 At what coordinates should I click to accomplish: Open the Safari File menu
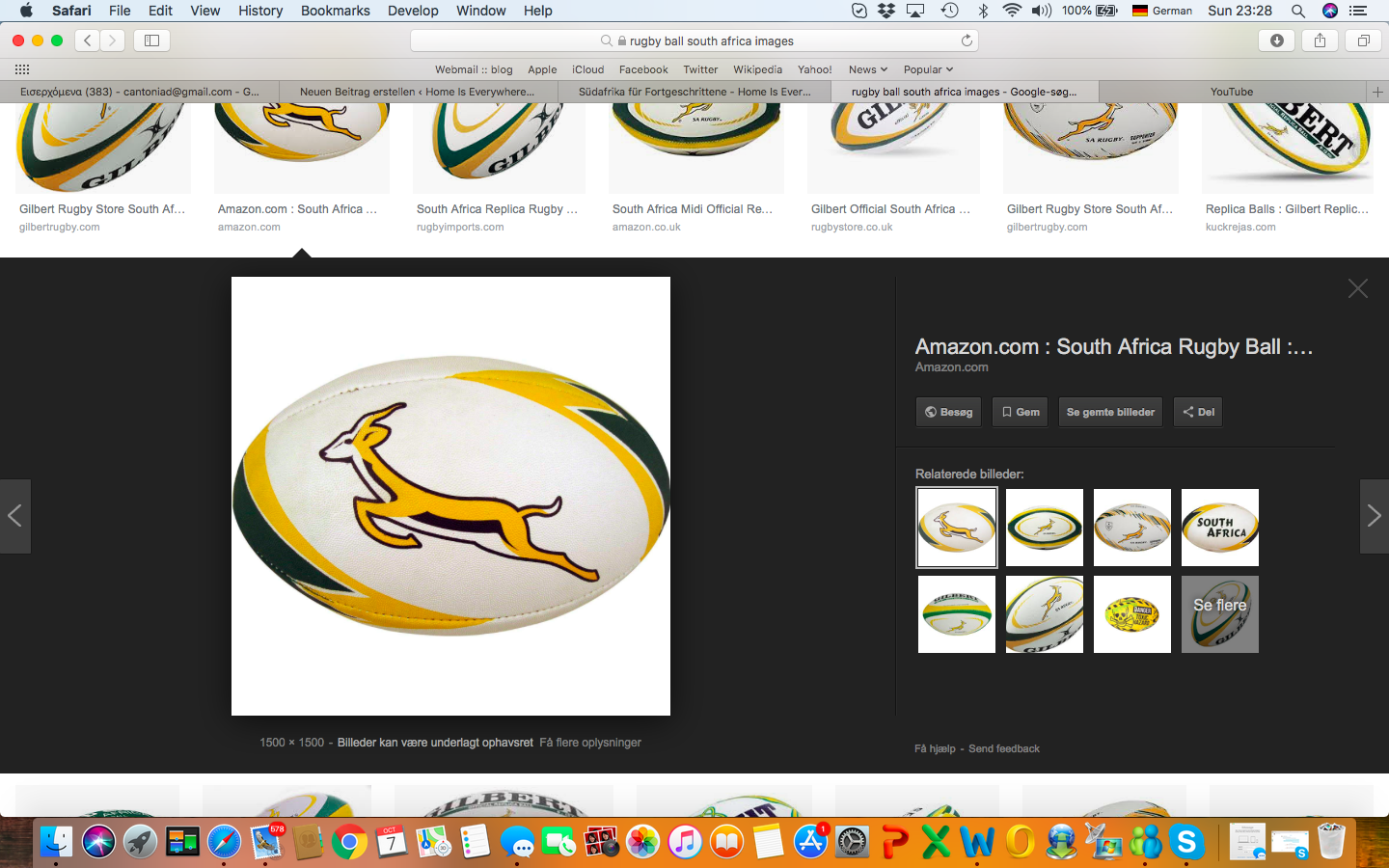tap(120, 11)
